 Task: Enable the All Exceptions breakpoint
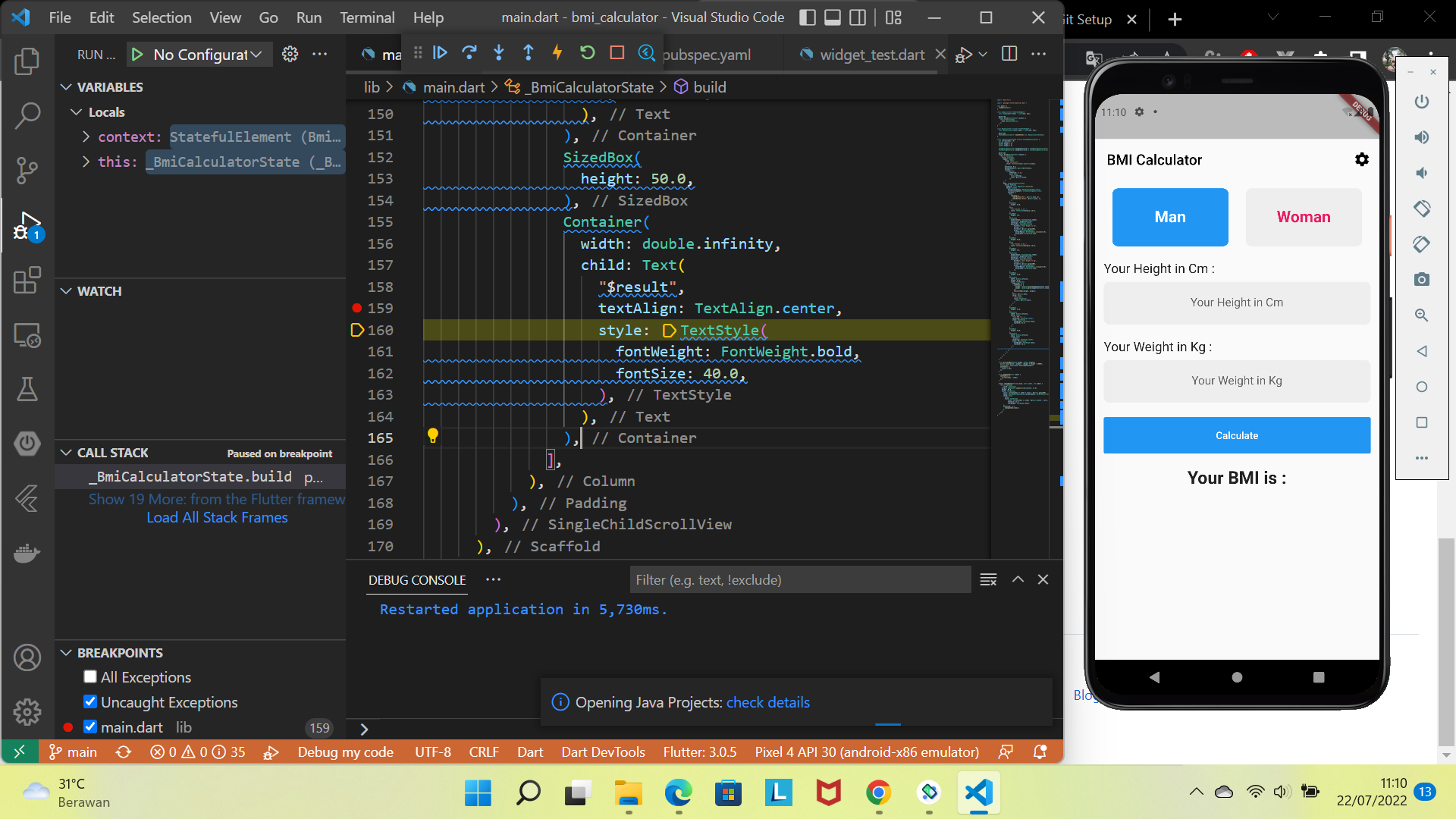[90, 677]
